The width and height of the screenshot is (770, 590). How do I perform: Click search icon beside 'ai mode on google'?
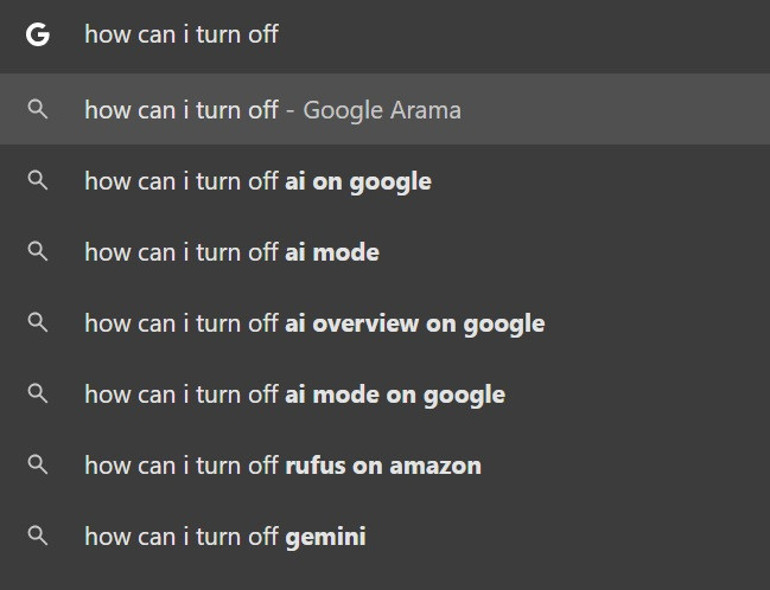[x=37, y=394]
